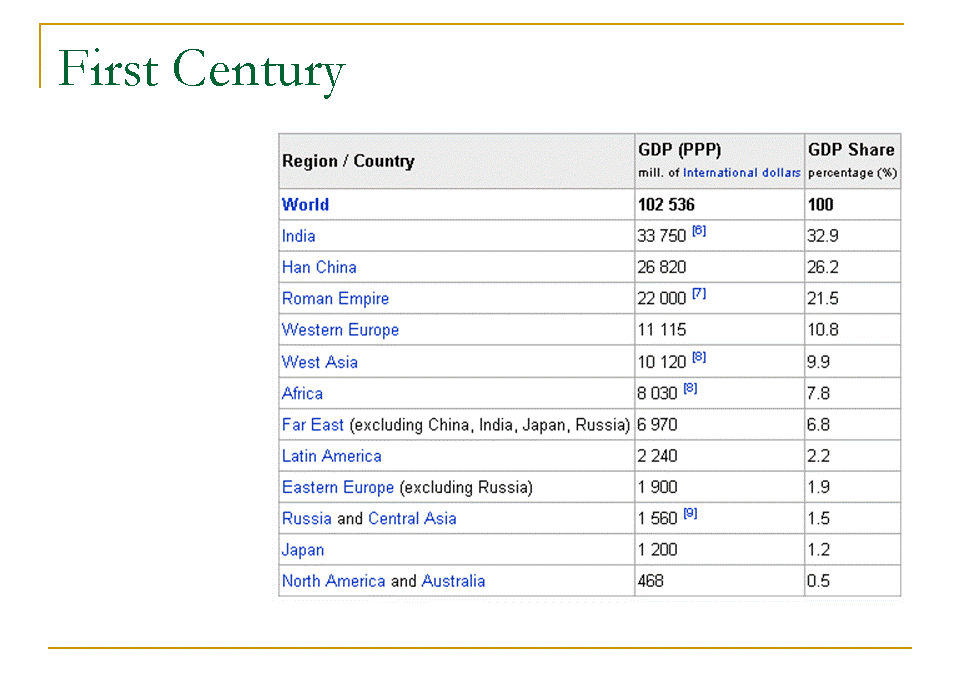Open the Far East link

[x=312, y=425]
